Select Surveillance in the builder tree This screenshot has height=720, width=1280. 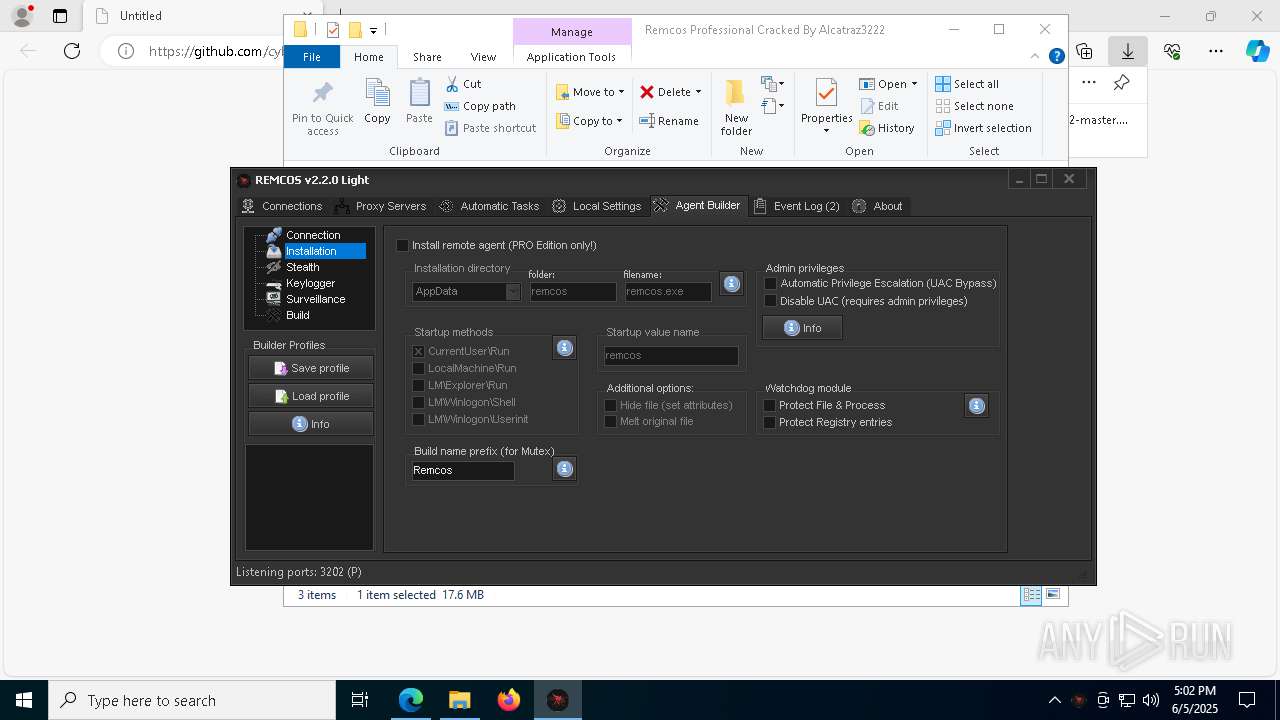[316, 299]
